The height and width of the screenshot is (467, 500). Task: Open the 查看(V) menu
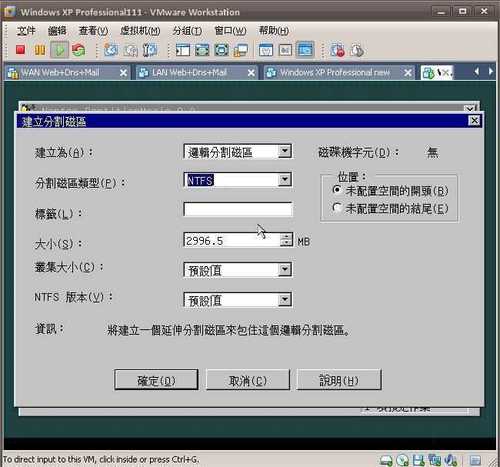click(93, 31)
